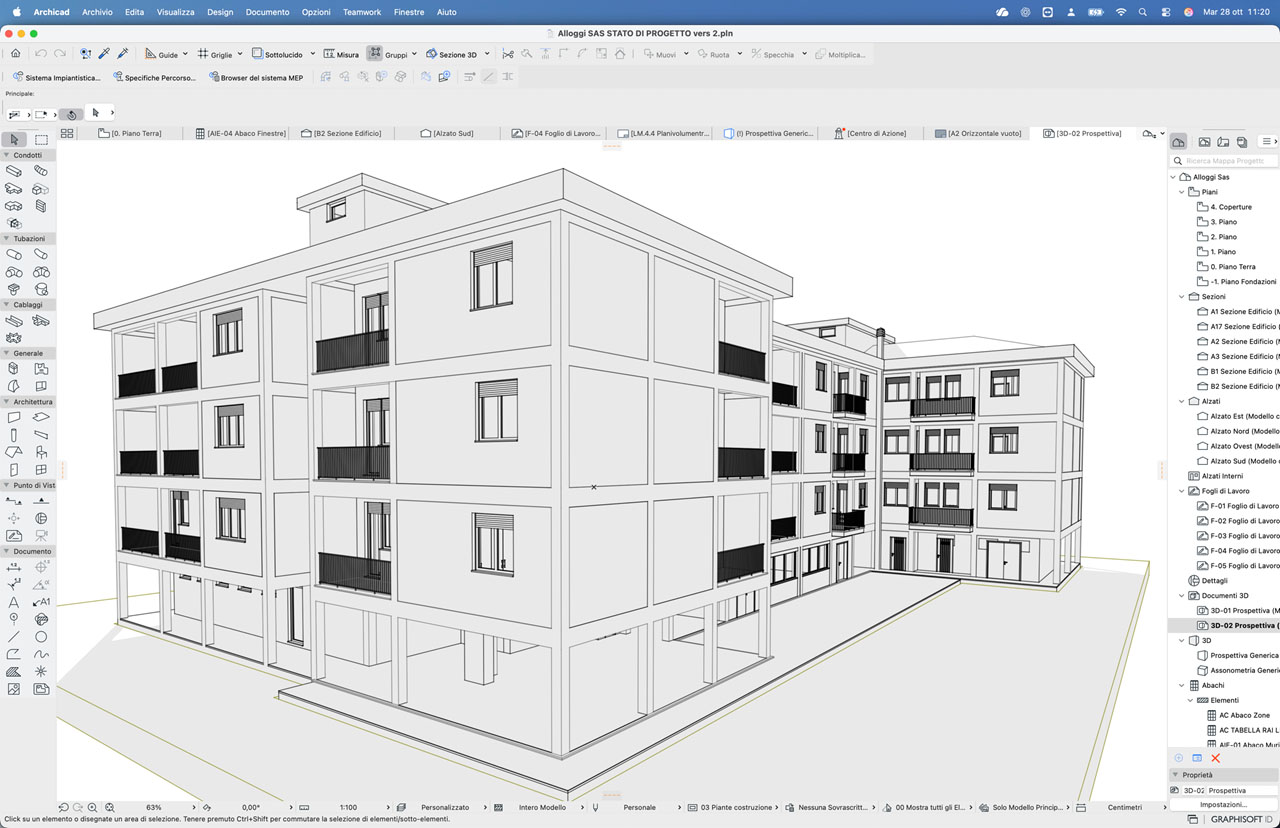Collapse the Sezioni tree folder
1280x828 pixels.
pyautogui.click(x=1181, y=297)
